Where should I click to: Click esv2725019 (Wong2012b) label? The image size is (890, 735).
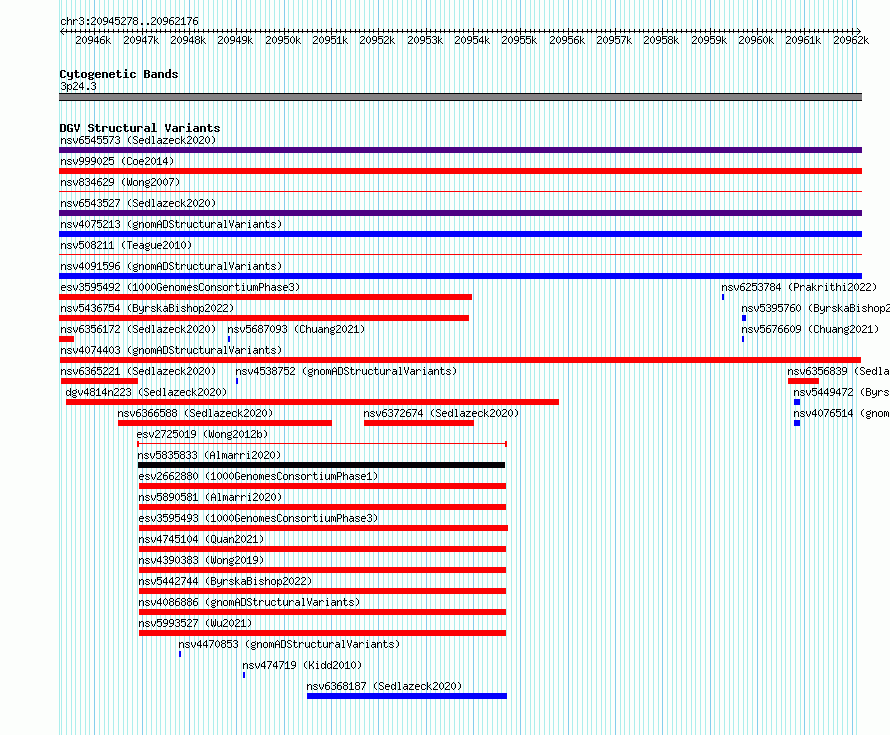click(202, 434)
